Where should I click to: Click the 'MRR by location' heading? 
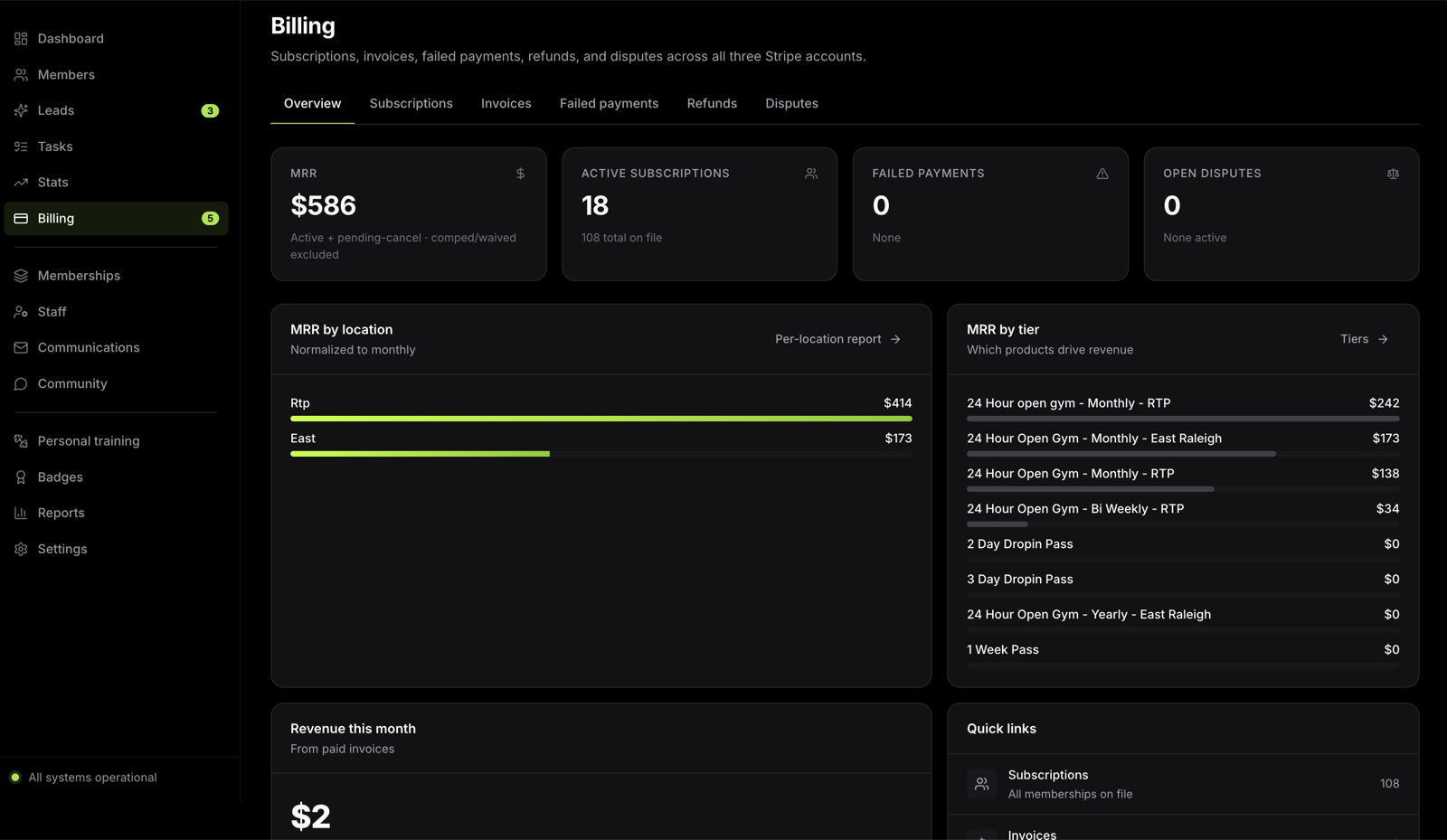[341, 330]
